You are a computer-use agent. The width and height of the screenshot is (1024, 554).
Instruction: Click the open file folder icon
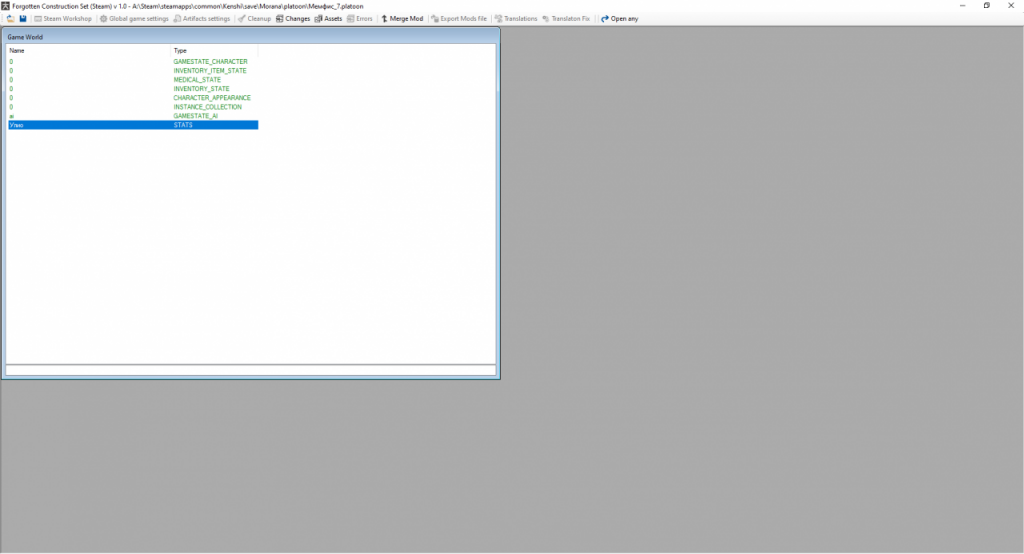[10, 18]
